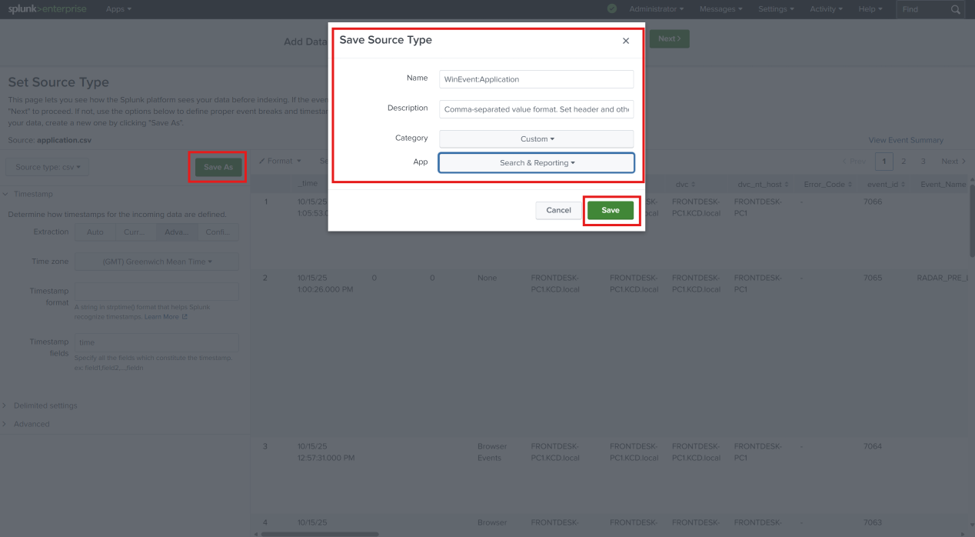This screenshot has height=537, width=975.
Task: Open the Apps menu
Action: coord(118,9)
